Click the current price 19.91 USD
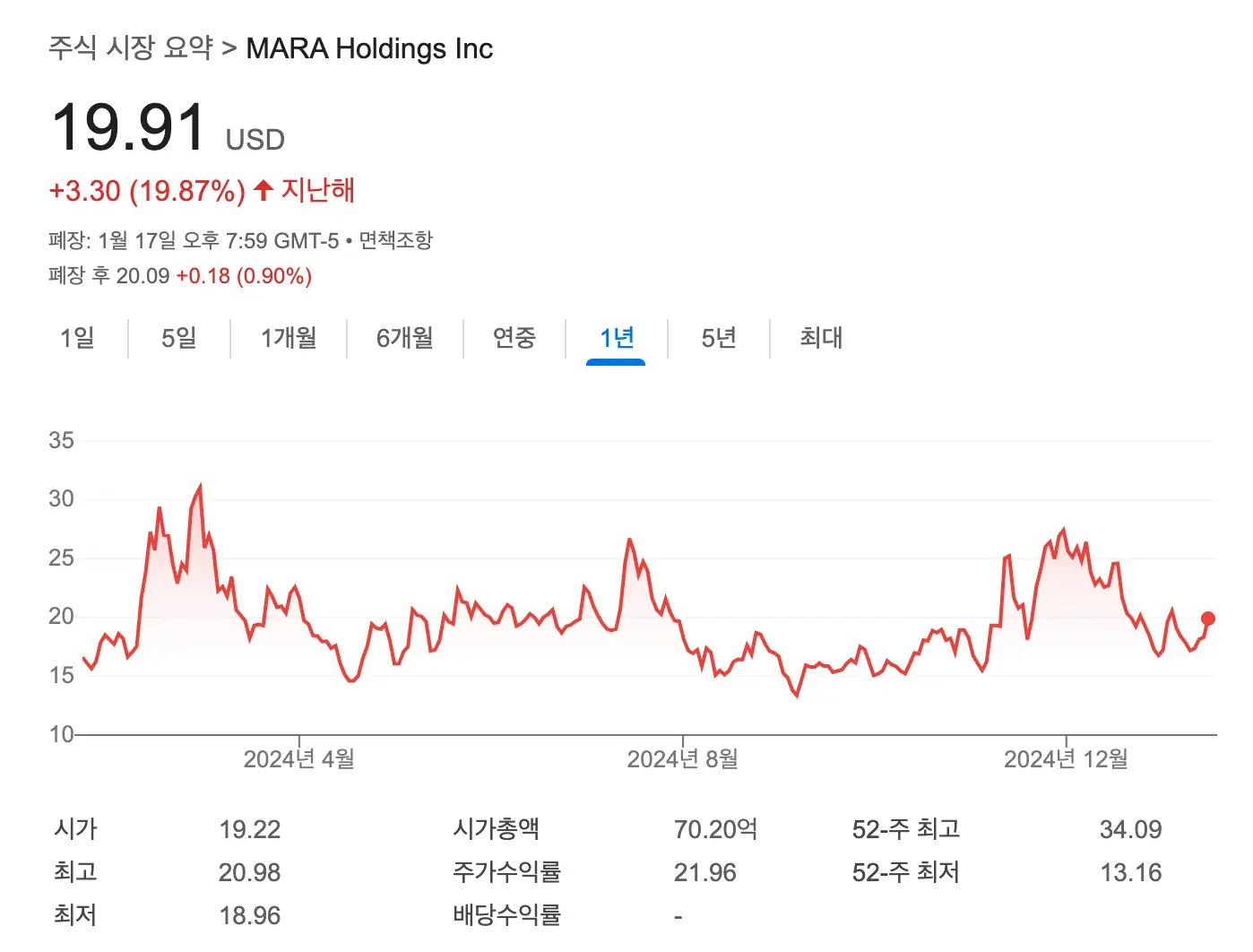The height and width of the screenshot is (952, 1253). 128,125
